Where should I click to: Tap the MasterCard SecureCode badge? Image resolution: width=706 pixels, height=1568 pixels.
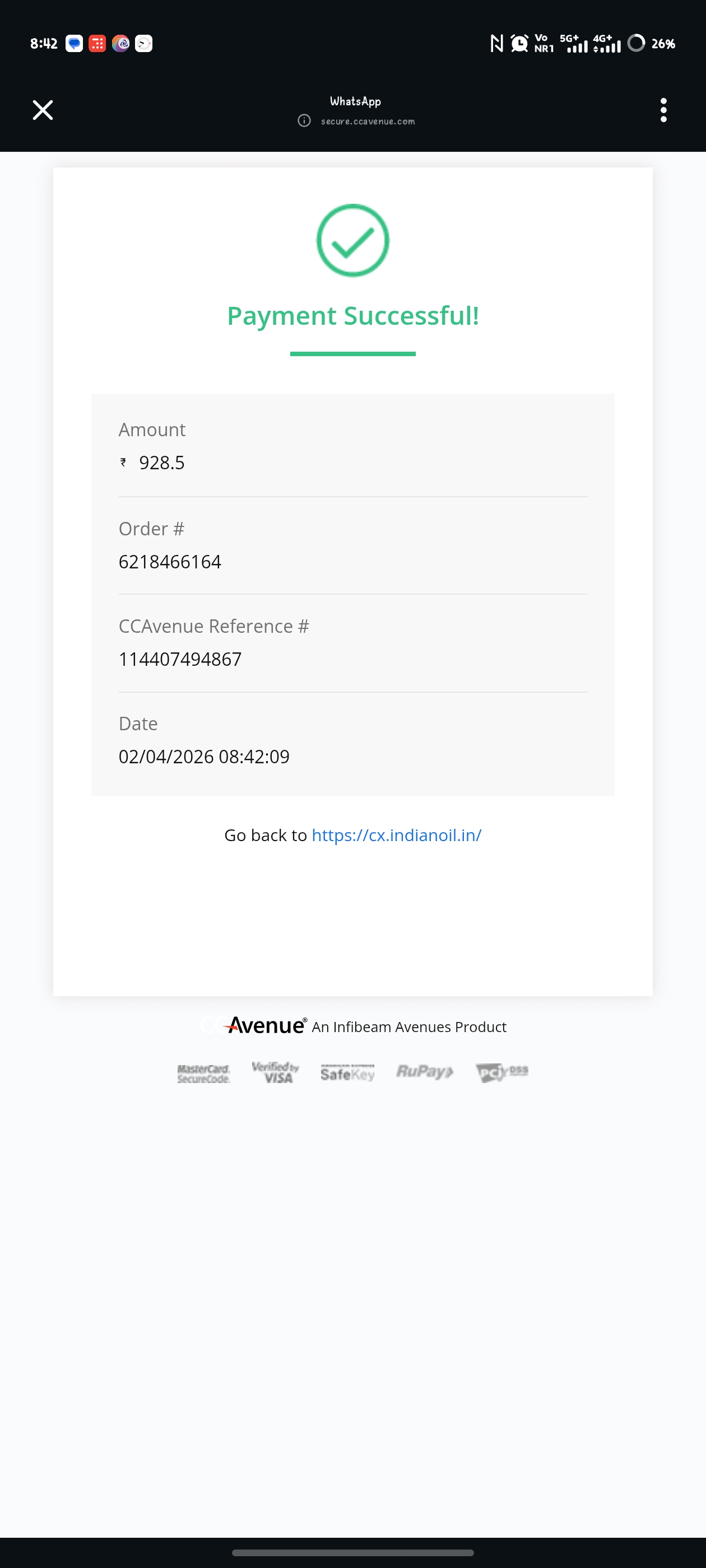coord(203,1073)
